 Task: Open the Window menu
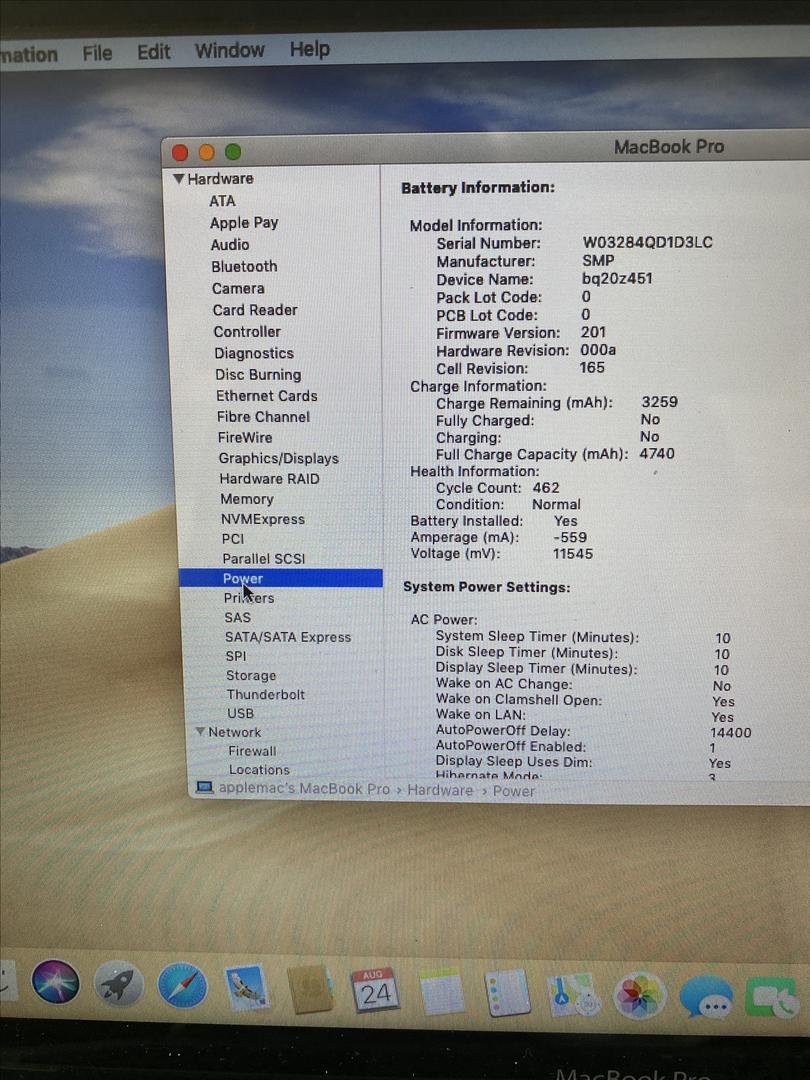pyautogui.click(x=229, y=50)
